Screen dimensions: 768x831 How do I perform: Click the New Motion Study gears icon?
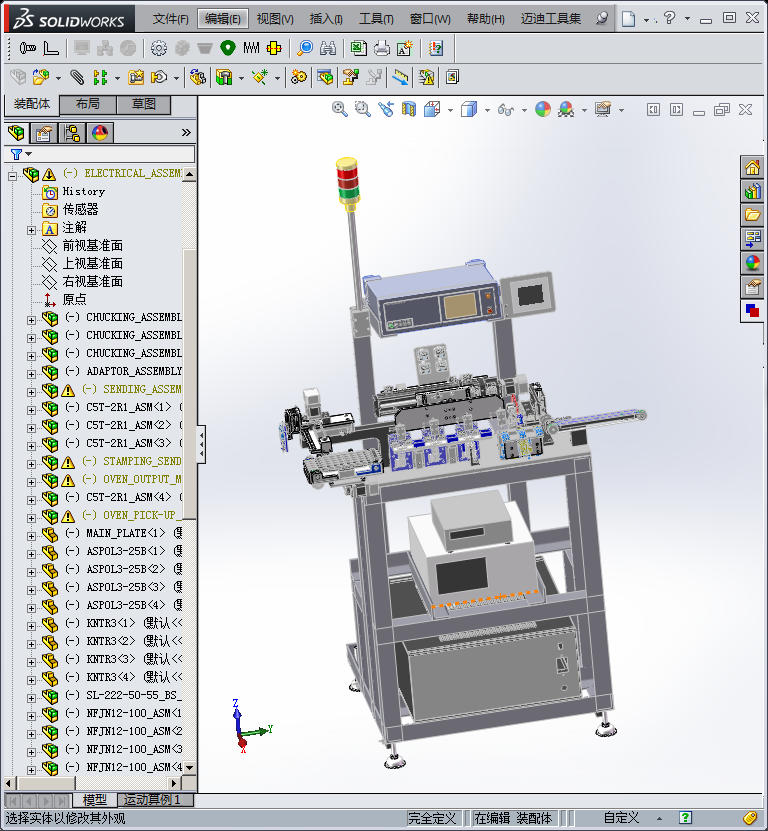click(298, 77)
